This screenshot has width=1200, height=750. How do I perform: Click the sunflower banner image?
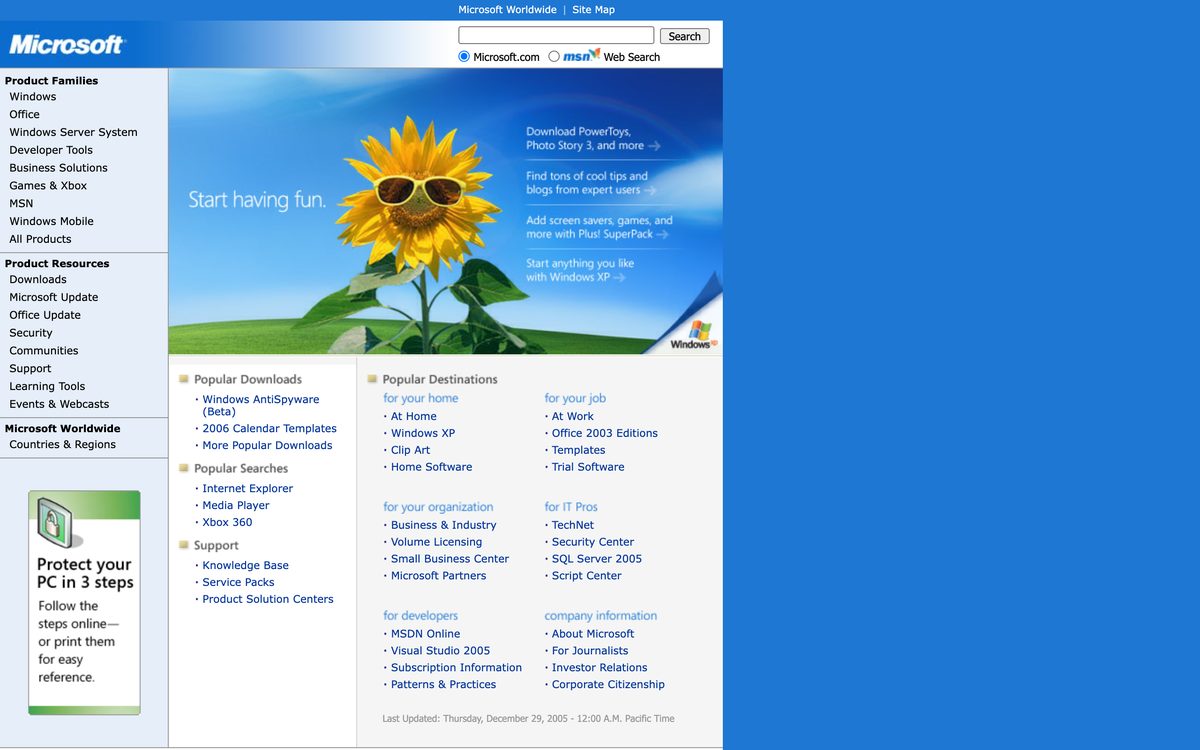click(x=445, y=211)
